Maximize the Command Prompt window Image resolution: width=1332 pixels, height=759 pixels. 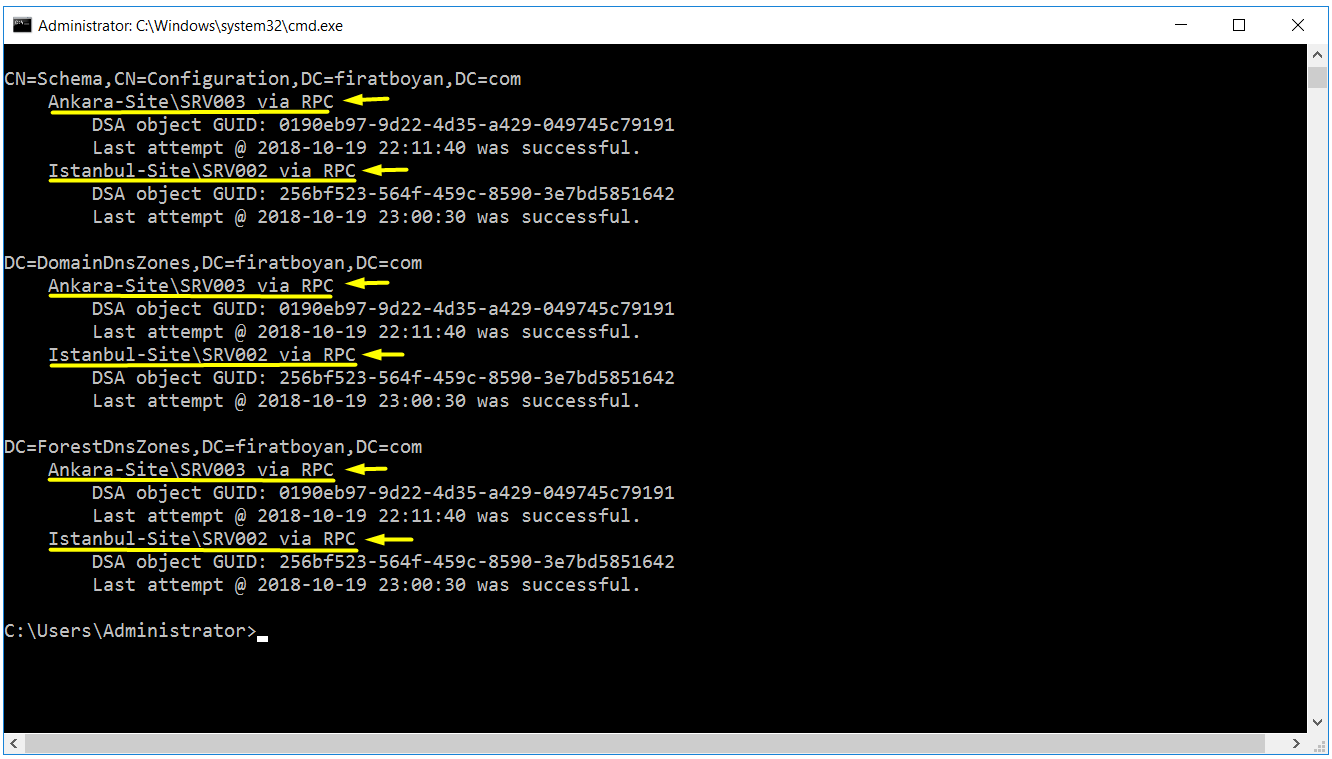pyautogui.click(x=1239, y=25)
